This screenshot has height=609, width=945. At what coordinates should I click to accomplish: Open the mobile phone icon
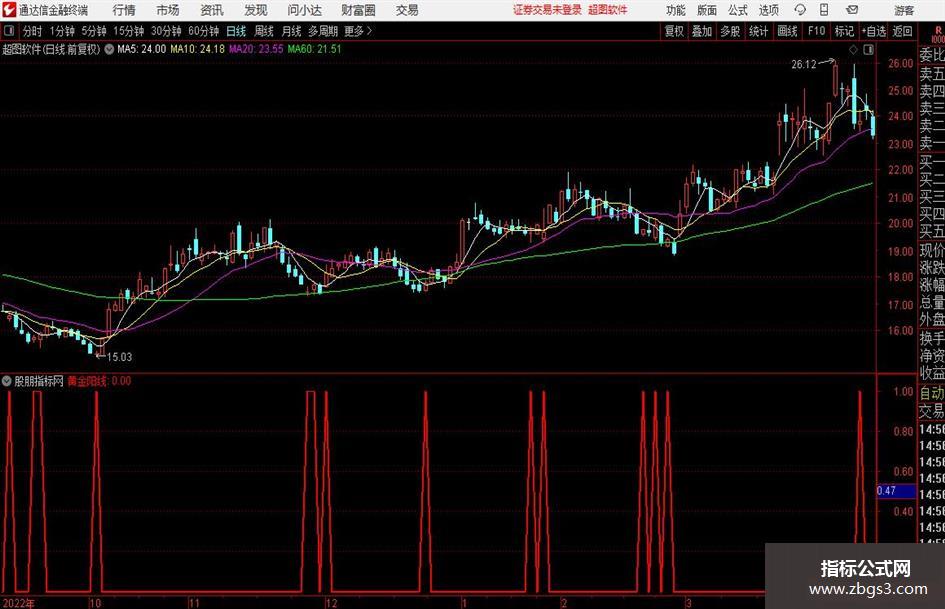click(824, 10)
